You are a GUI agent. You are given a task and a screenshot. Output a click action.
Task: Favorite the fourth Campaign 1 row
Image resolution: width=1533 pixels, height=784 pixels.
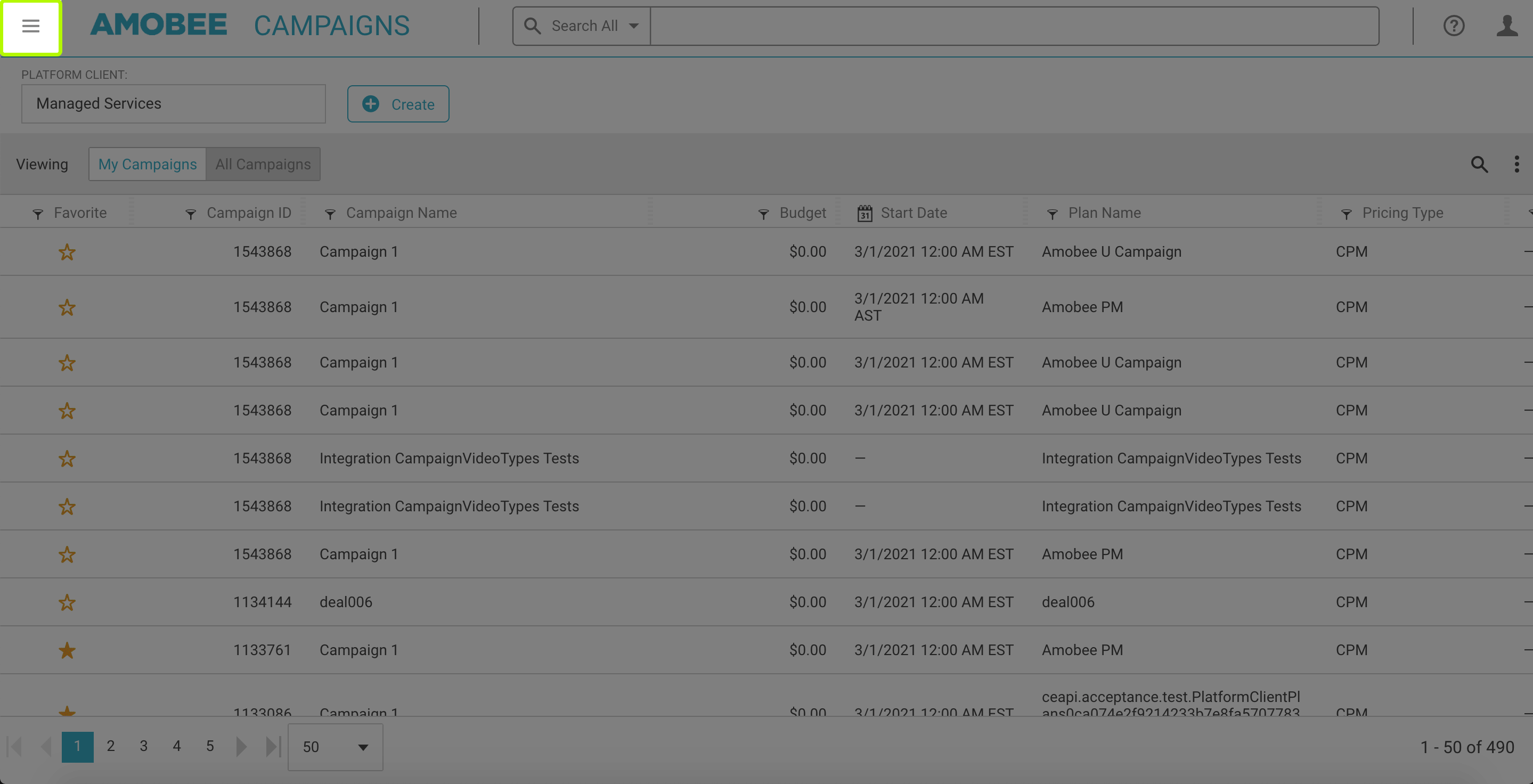pos(67,411)
